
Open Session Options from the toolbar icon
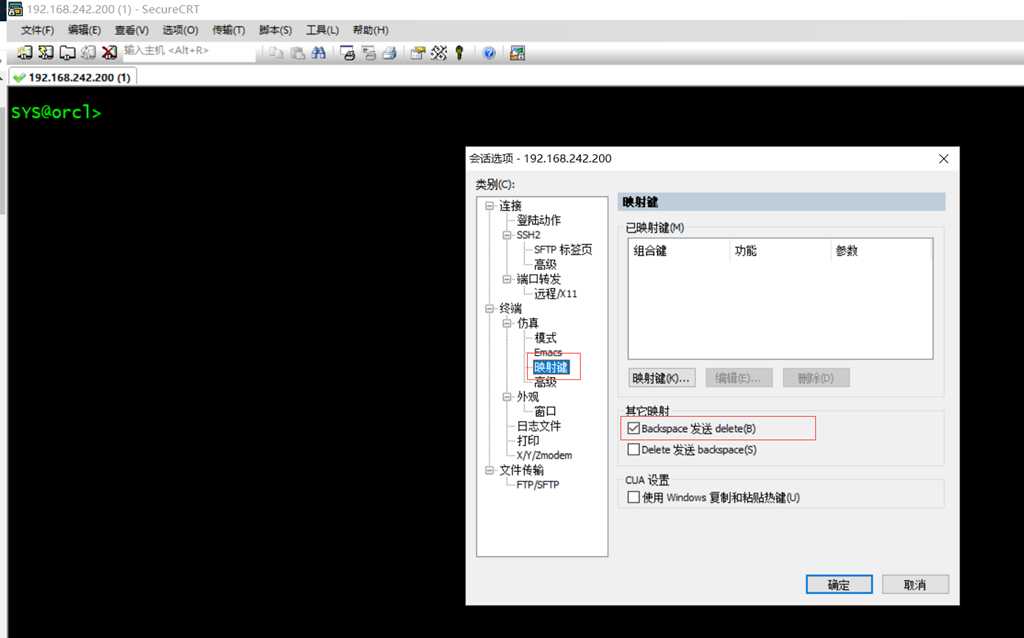pyautogui.click(x=417, y=53)
